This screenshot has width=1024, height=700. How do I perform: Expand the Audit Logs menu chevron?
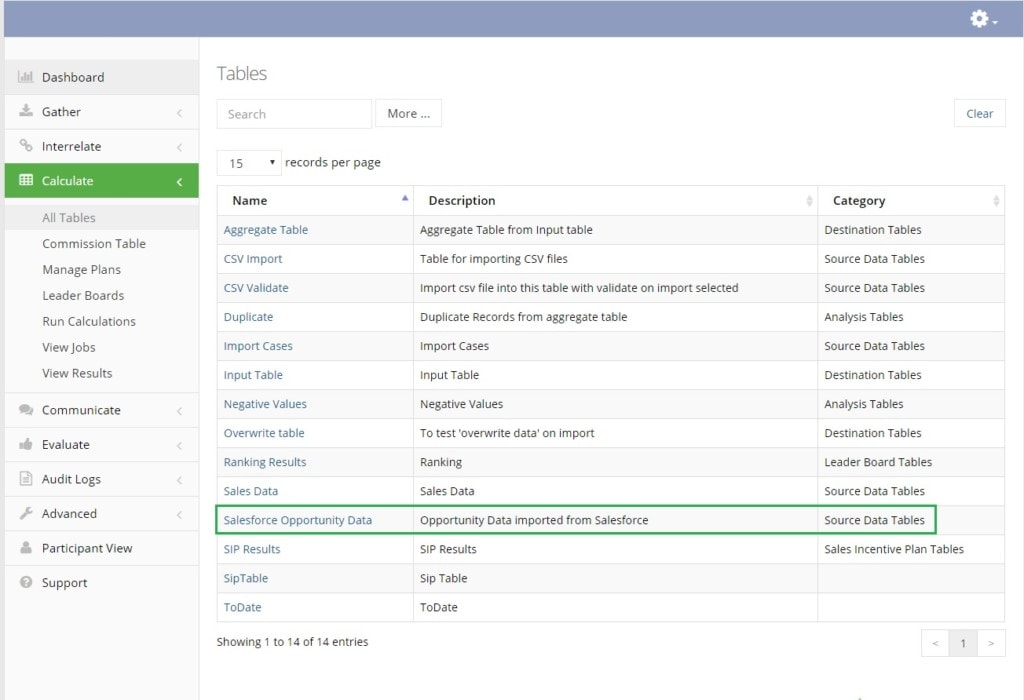(179, 481)
